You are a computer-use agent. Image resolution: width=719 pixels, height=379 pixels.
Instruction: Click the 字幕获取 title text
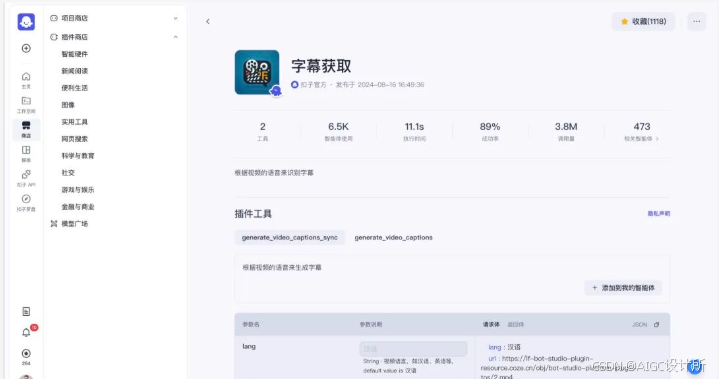pyautogui.click(x=321, y=66)
